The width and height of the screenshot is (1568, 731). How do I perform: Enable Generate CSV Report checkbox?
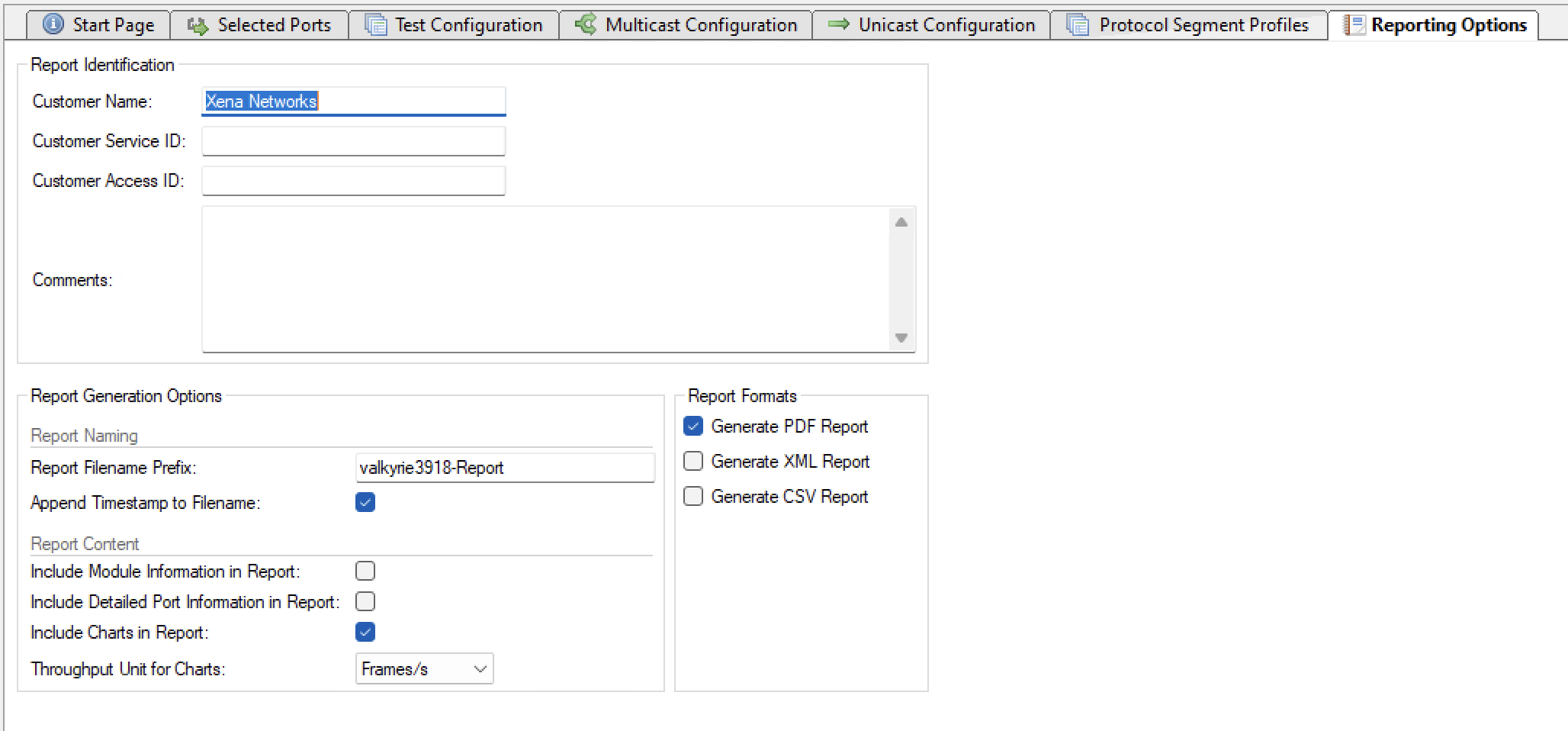[693, 496]
